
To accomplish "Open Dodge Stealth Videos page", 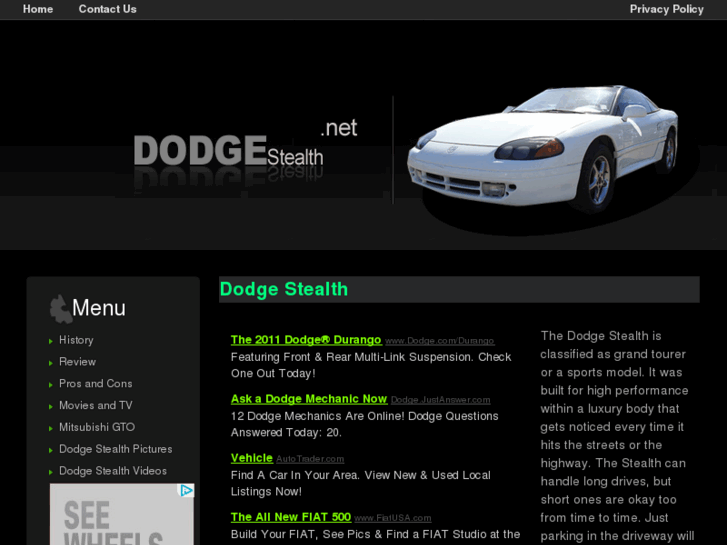I will (113, 471).
